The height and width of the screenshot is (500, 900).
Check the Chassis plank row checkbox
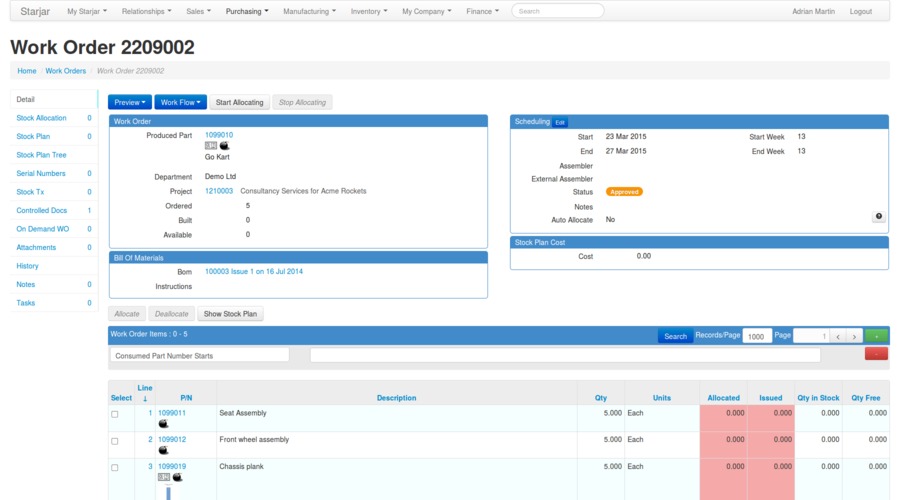[x=115, y=468]
